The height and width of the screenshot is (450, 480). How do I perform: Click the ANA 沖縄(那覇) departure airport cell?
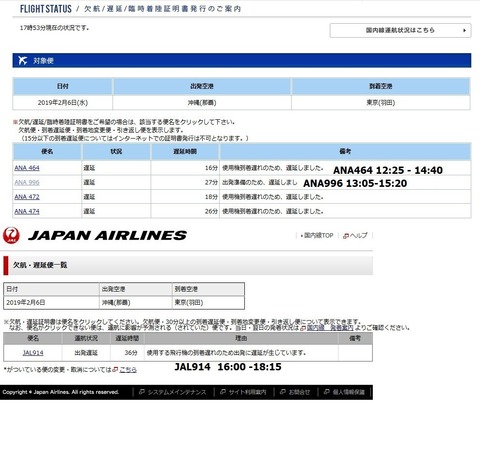pyautogui.click(x=202, y=103)
